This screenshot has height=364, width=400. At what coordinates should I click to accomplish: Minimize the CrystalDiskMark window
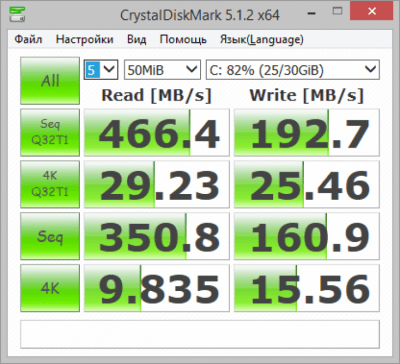(311, 14)
